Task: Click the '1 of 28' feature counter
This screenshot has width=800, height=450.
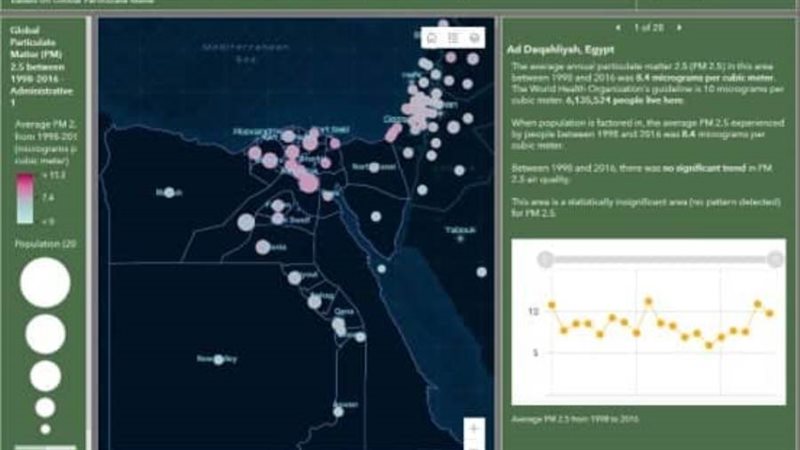Action: tap(649, 27)
